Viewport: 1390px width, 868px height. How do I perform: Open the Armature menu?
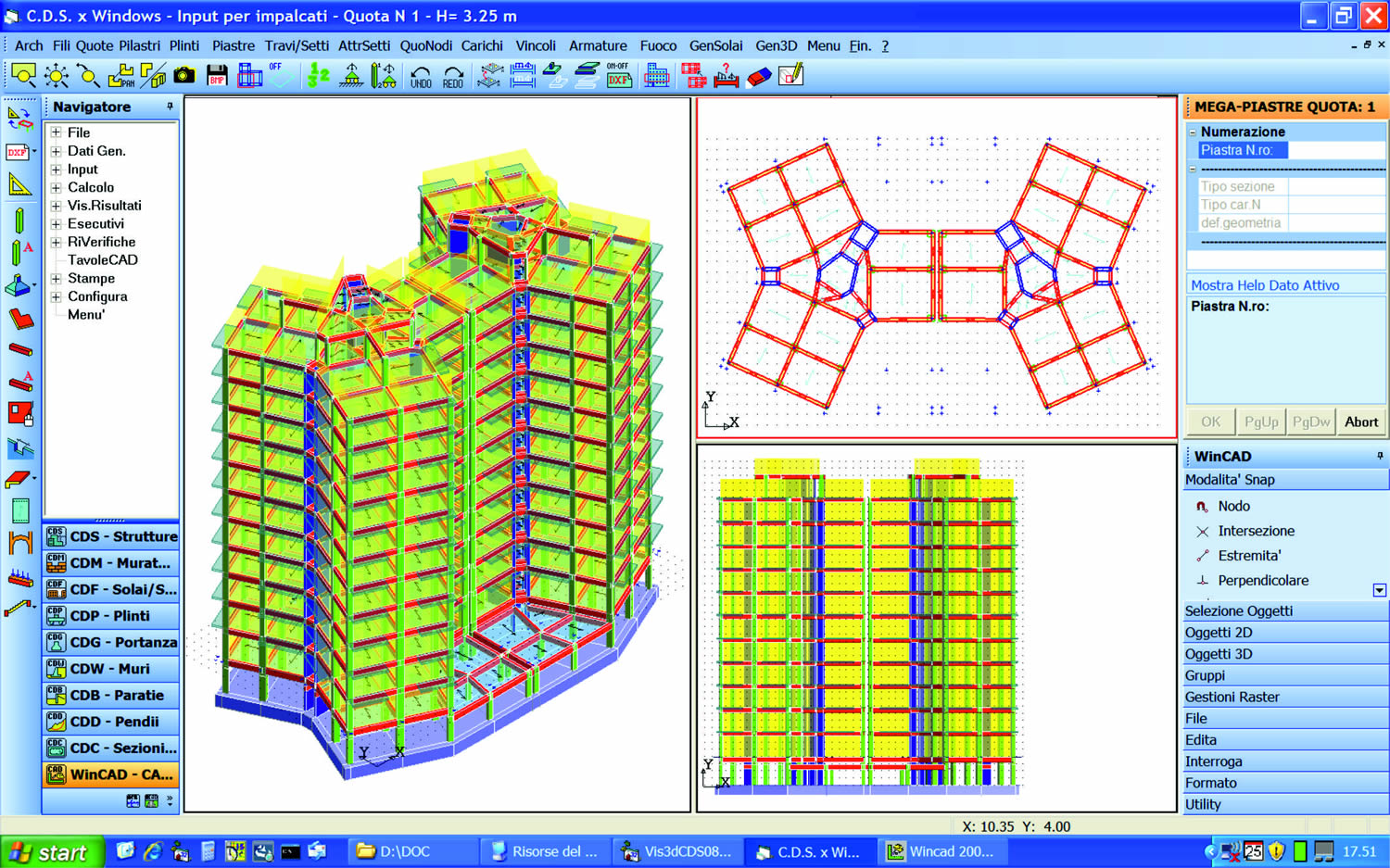point(598,45)
